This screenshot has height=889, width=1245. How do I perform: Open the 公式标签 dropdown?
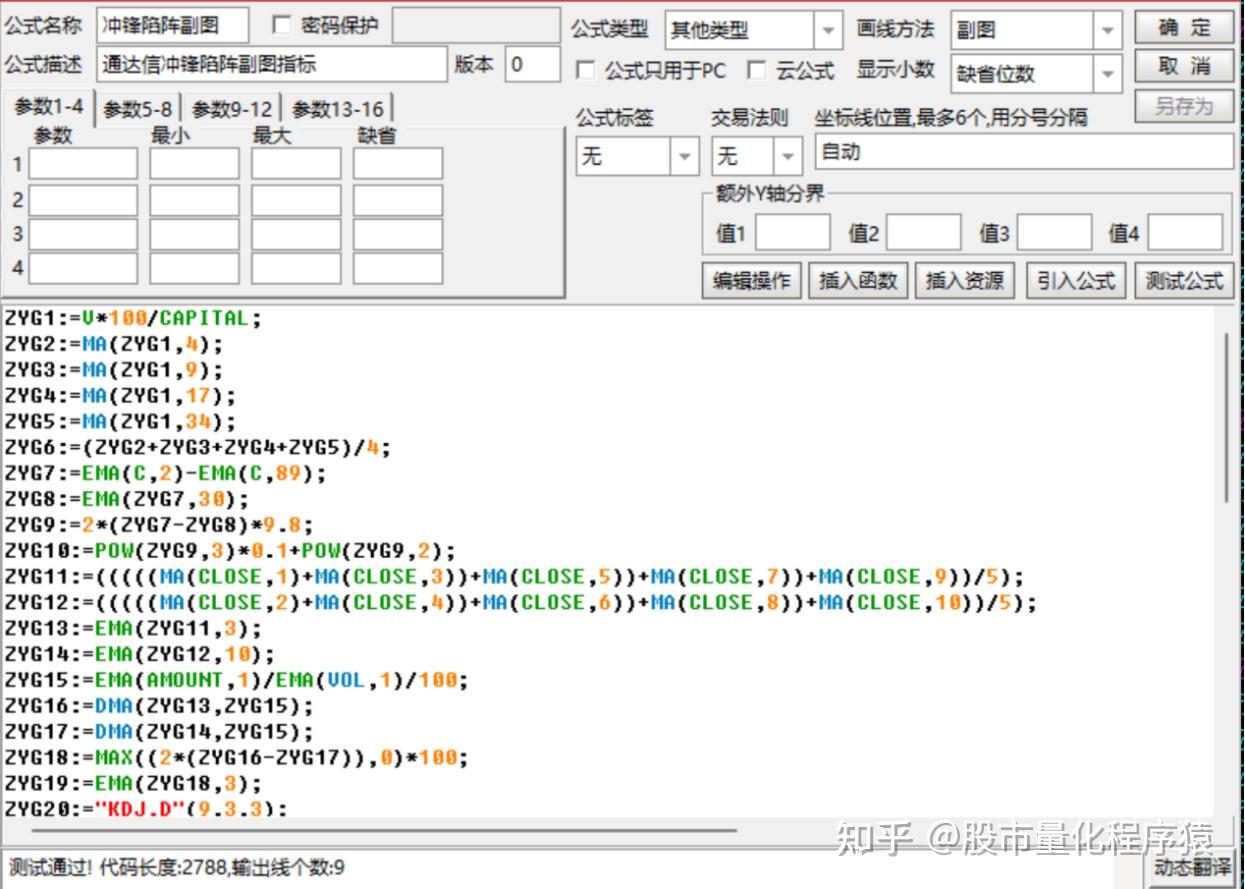click(684, 156)
